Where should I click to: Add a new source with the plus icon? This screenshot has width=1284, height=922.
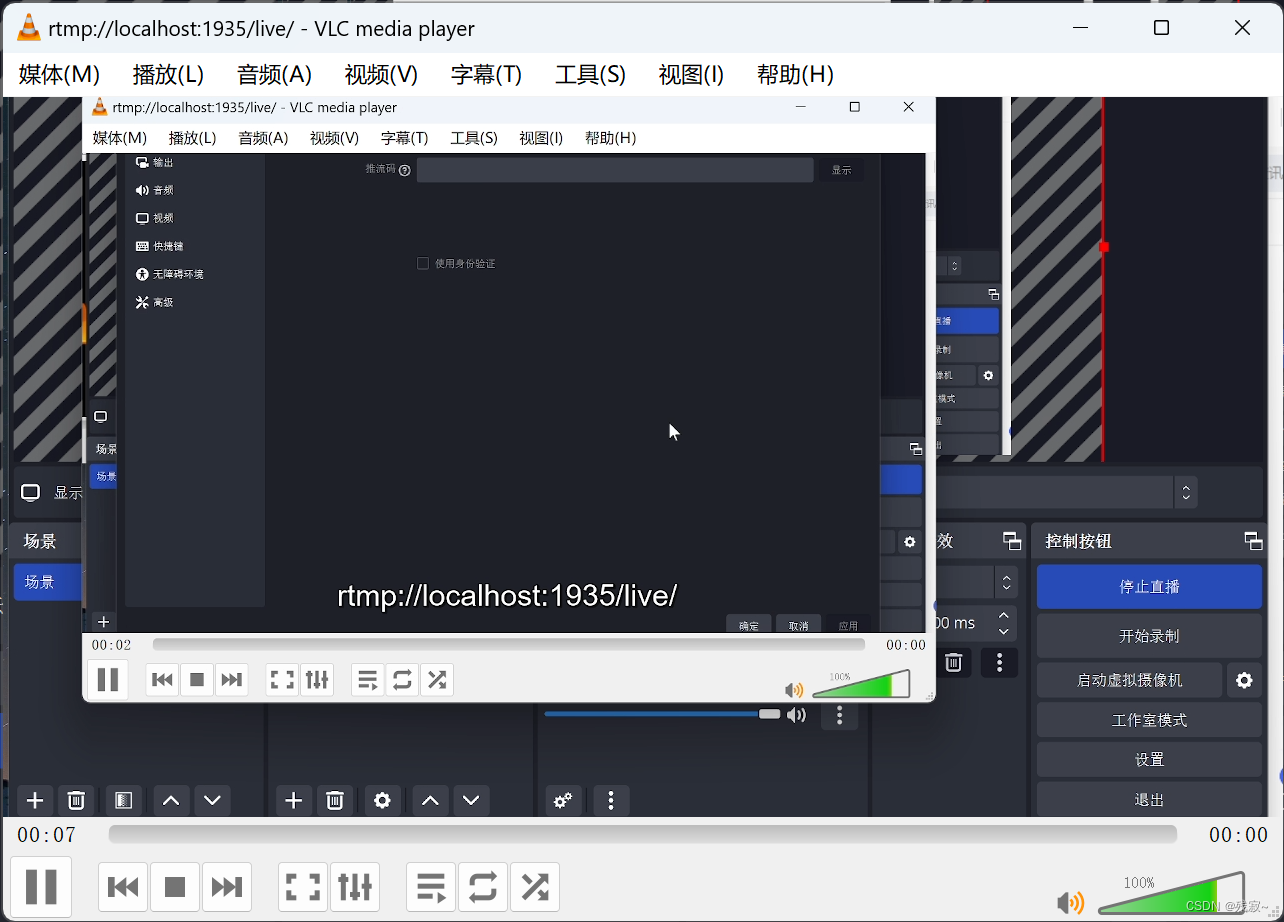293,800
